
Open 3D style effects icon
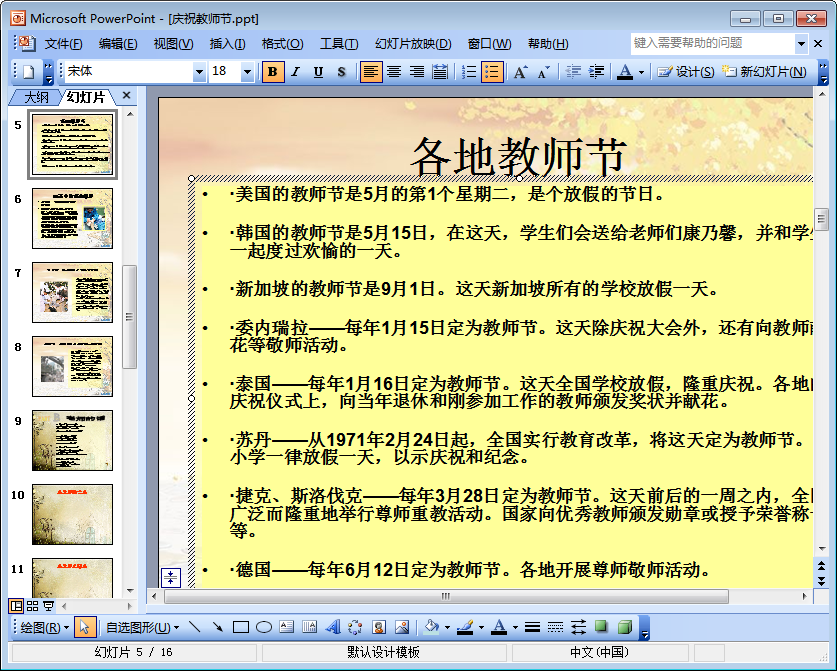tap(624, 628)
